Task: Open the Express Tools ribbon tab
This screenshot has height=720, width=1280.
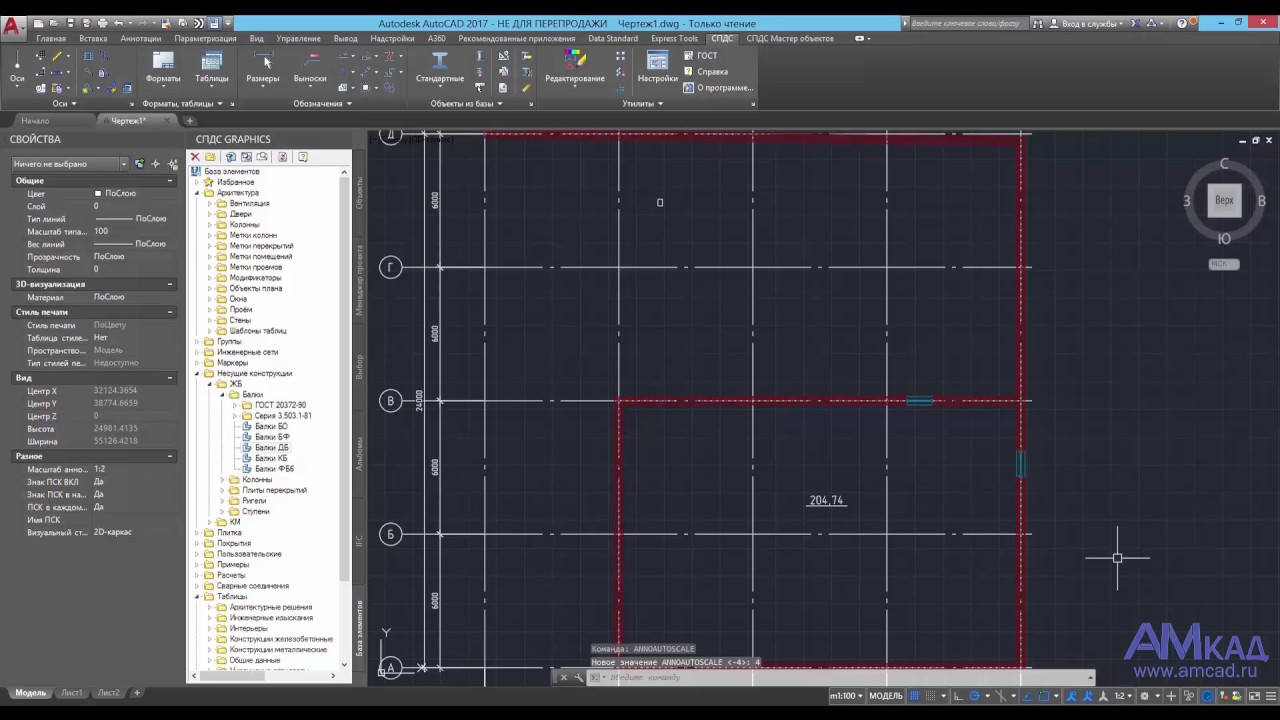Action: [674, 39]
